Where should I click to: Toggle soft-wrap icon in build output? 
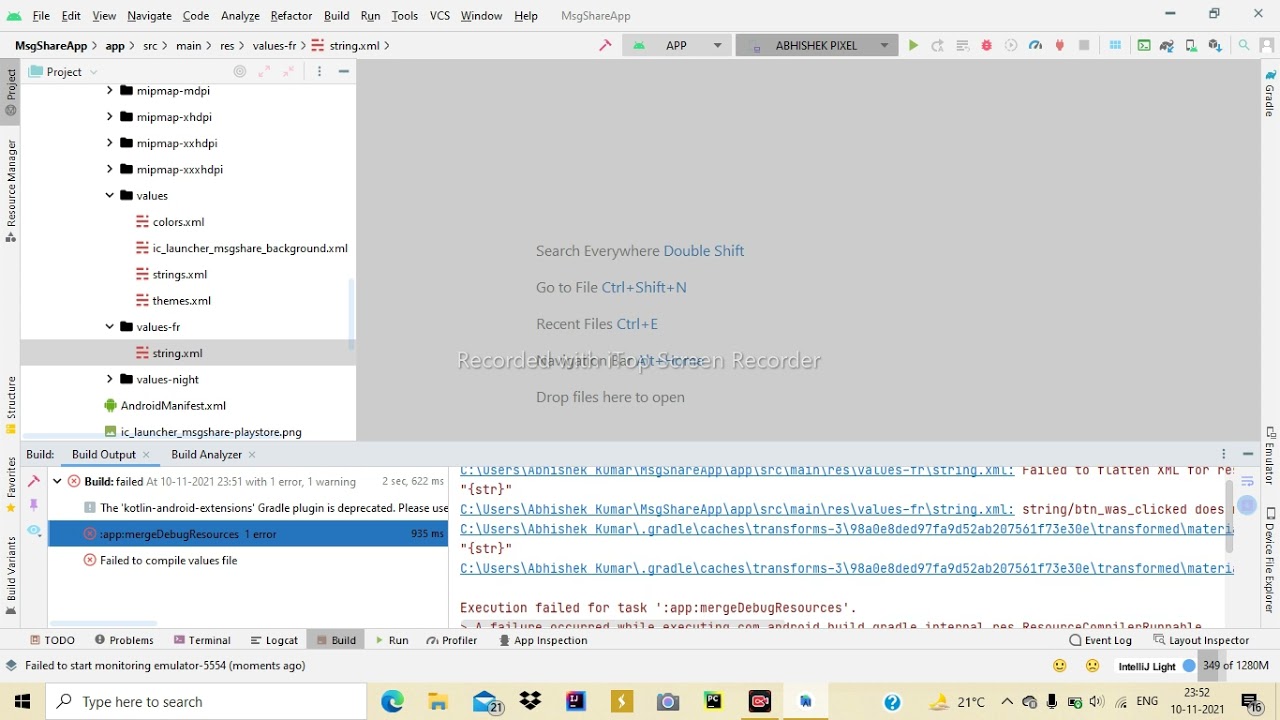(1247, 482)
